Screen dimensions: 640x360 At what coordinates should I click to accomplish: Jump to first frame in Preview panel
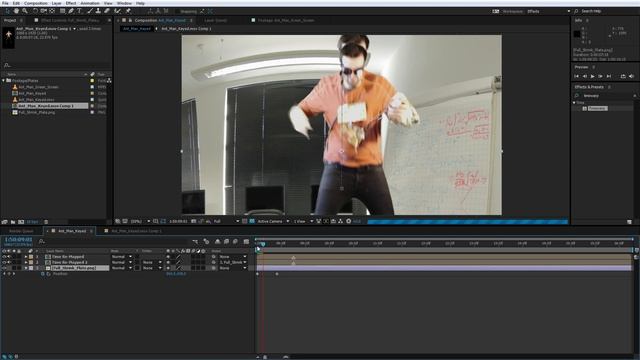pyautogui.click(x=576, y=76)
